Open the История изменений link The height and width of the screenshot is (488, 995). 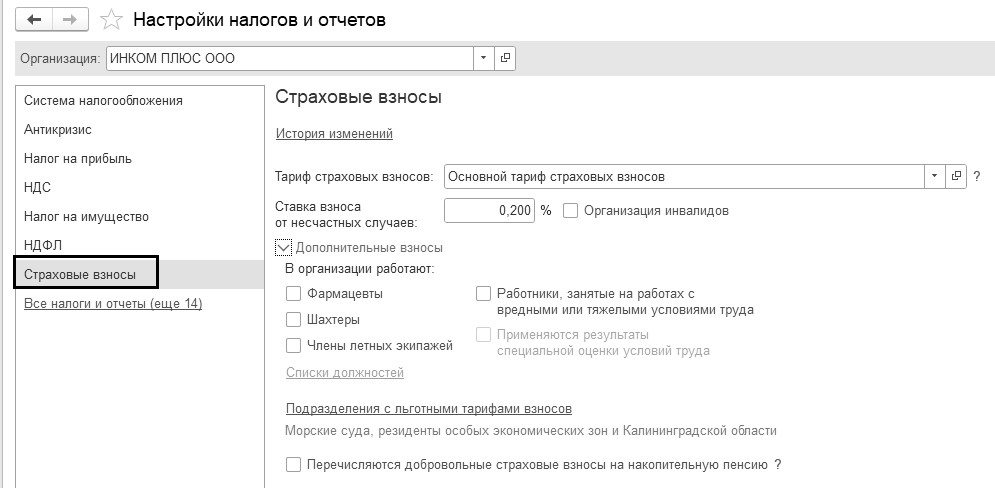pyautogui.click(x=334, y=133)
